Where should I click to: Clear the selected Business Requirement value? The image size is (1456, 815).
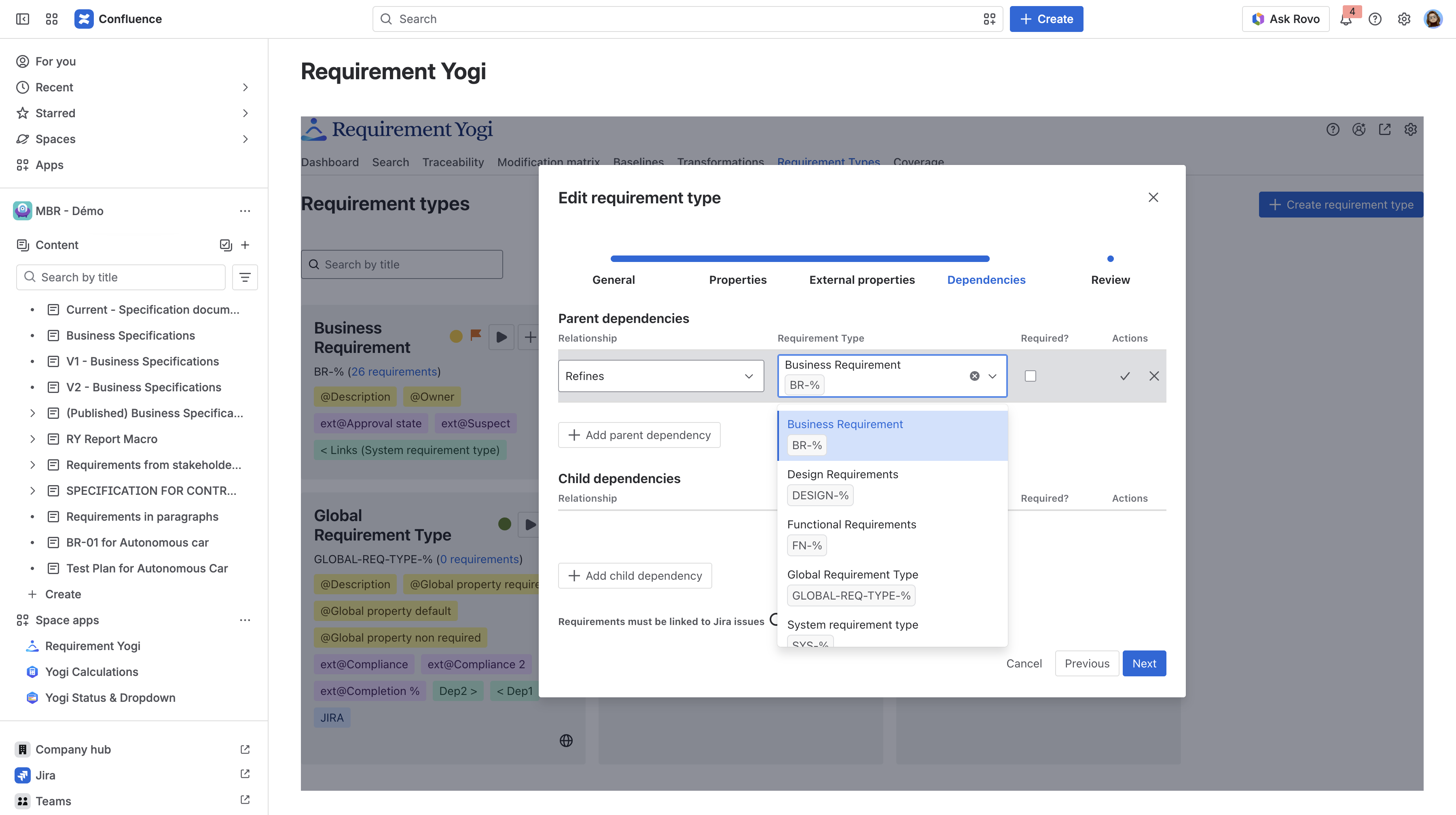click(x=974, y=376)
